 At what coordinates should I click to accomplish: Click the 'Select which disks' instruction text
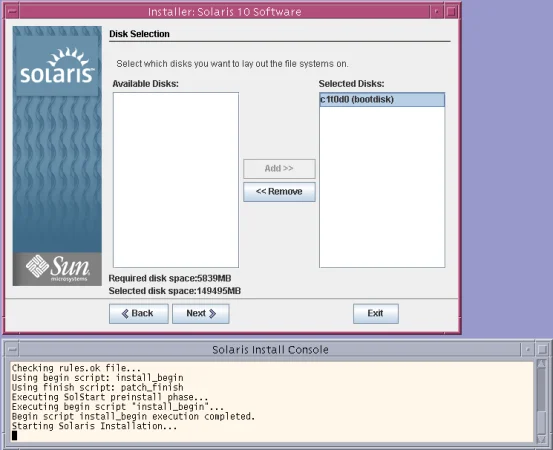(232, 64)
